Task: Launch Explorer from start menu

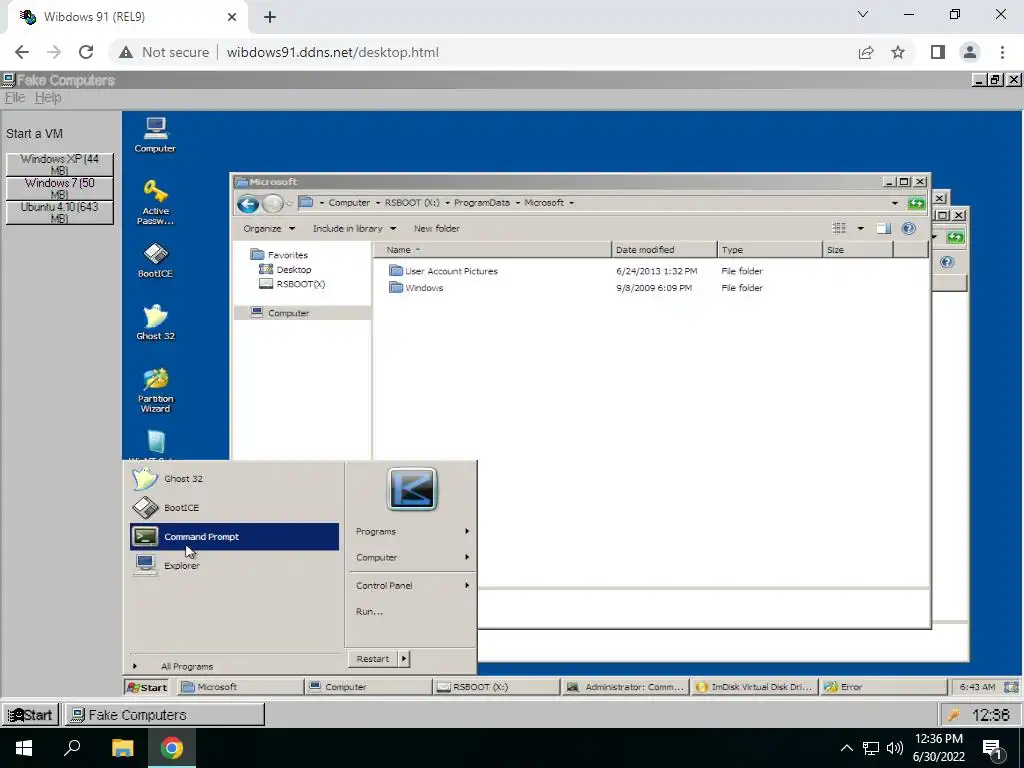Action: pyautogui.click(x=234, y=566)
